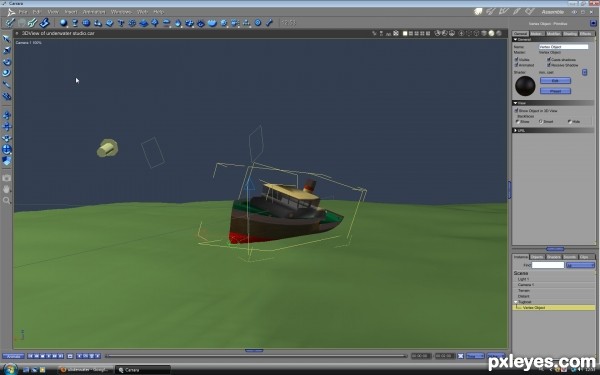This screenshot has width=600, height=375.
Task: Toggle the Casts shadows checkbox
Action: 549,59
